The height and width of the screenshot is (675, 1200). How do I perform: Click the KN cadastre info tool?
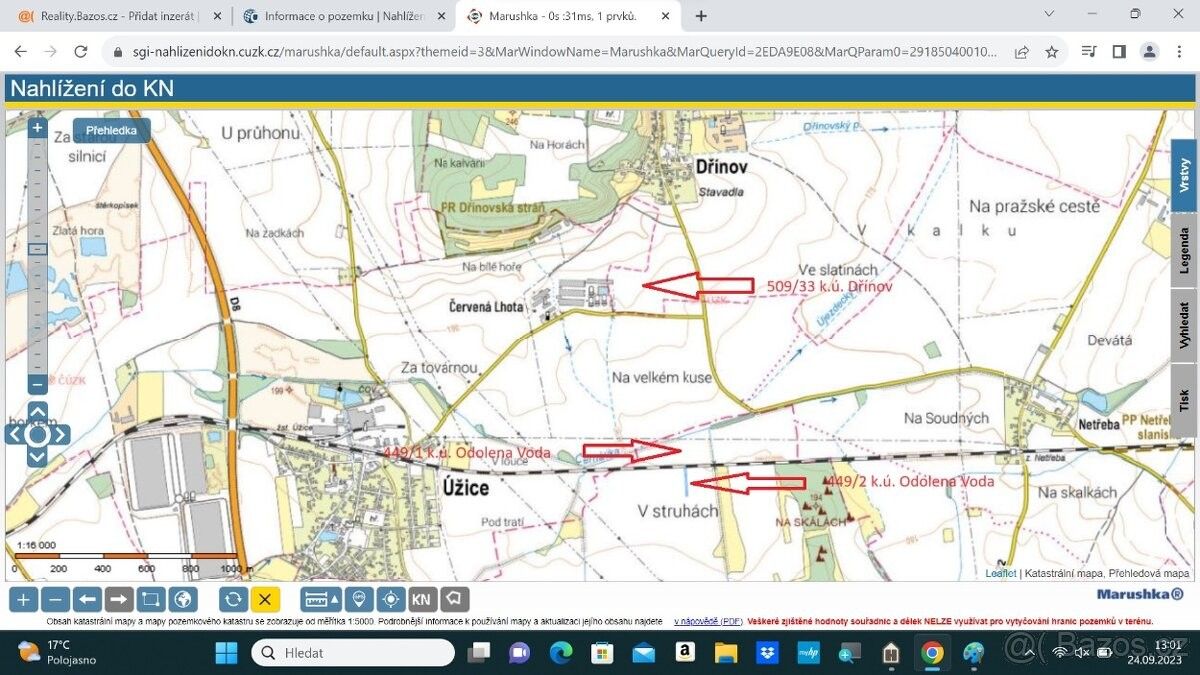(422, 599)
